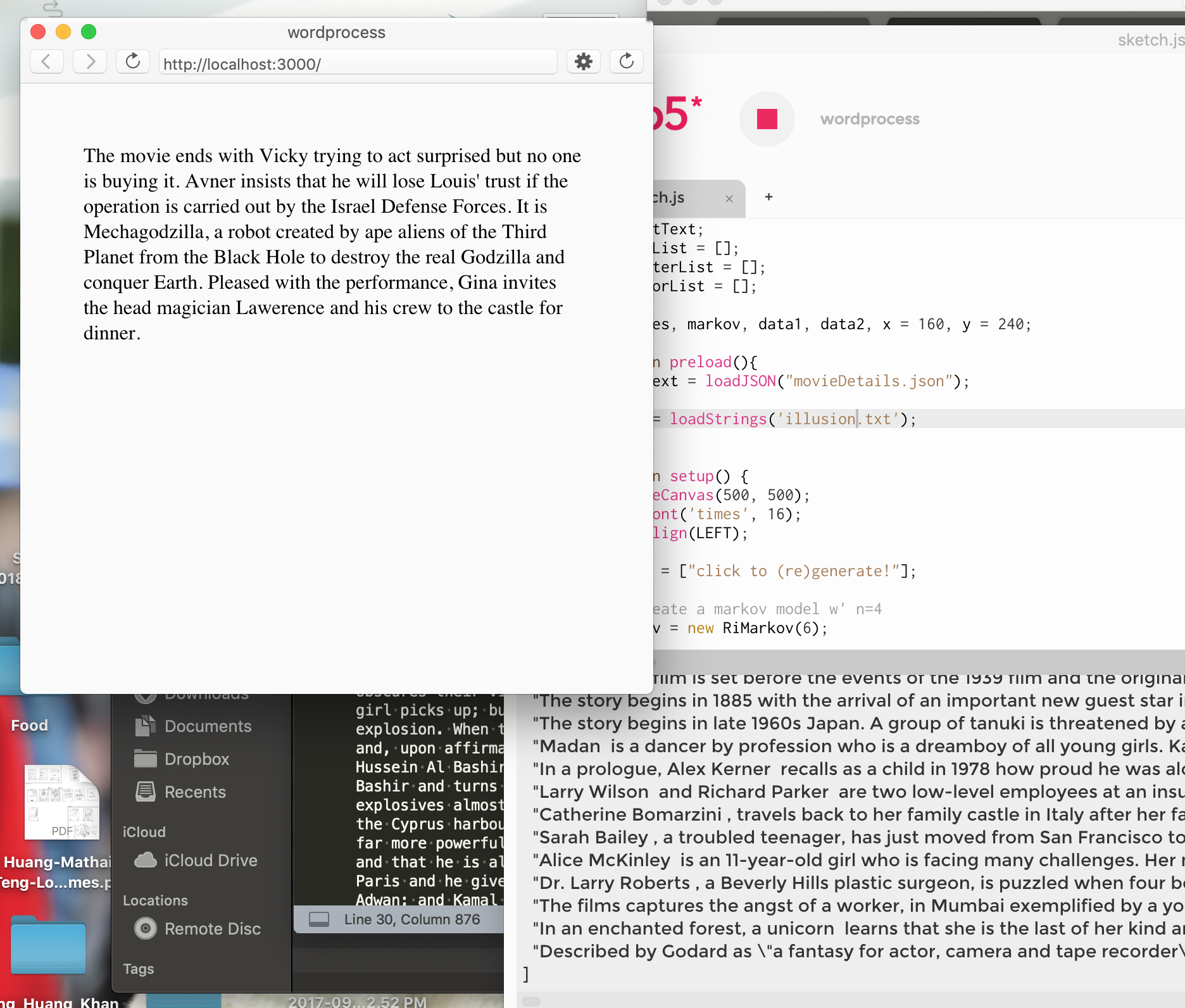The height and width of the screenshot is (1008, 1185).
Task: Click the console line starting "Sarah Bailey"
Action: (858, 837)
